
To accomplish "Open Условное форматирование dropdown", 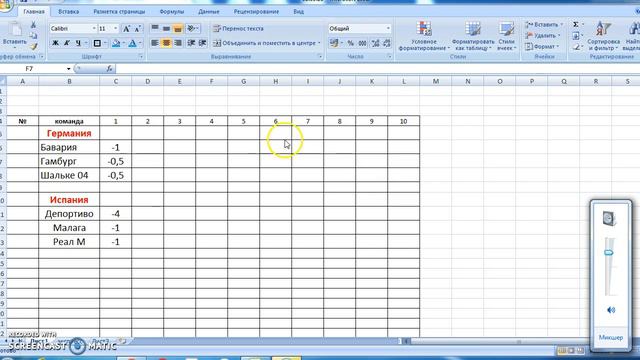I will tap(424, 36).
